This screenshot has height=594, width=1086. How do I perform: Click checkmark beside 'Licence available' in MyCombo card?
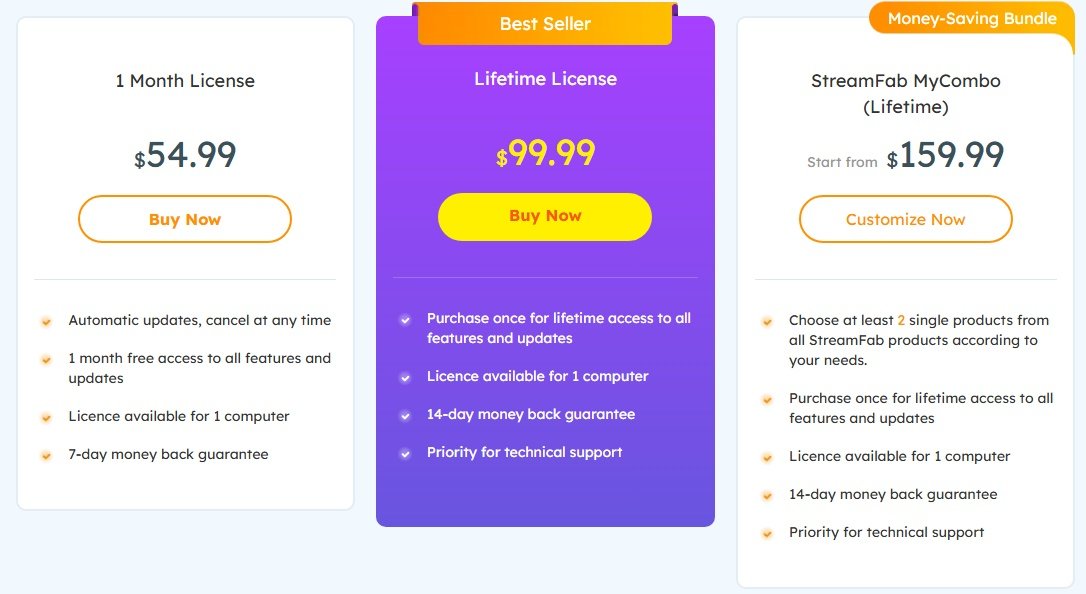(767, 457)
